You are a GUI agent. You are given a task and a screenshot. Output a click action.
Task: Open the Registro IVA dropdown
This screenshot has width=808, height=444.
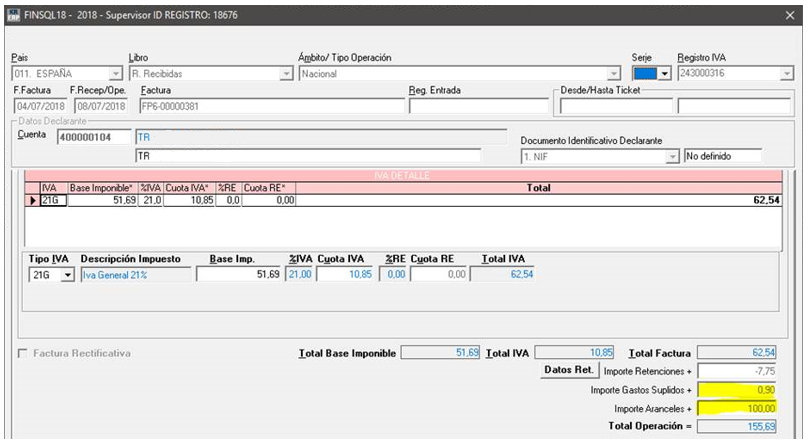tap(787, 74)
